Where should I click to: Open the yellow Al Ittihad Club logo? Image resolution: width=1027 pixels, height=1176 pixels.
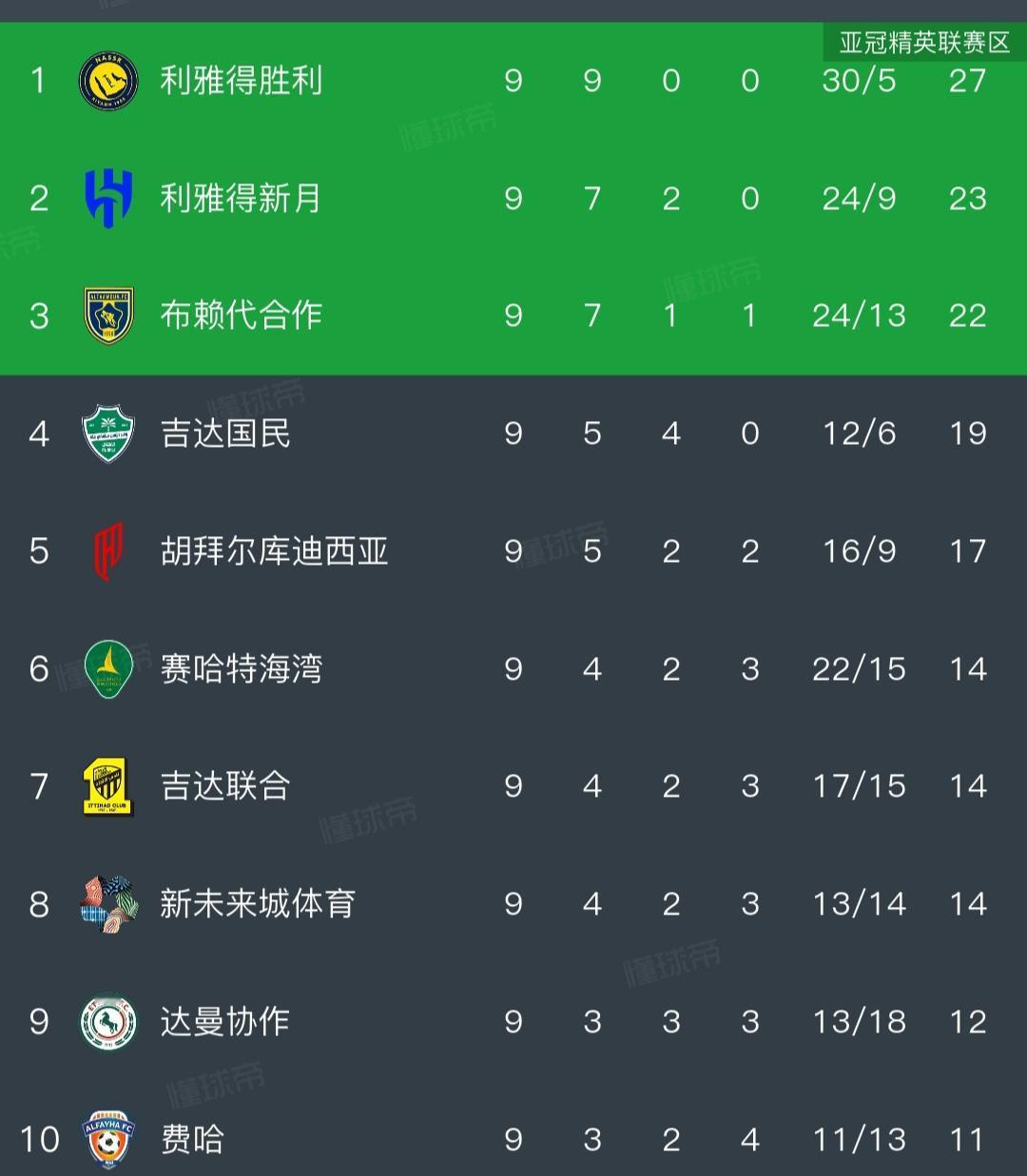click(108, 786)
